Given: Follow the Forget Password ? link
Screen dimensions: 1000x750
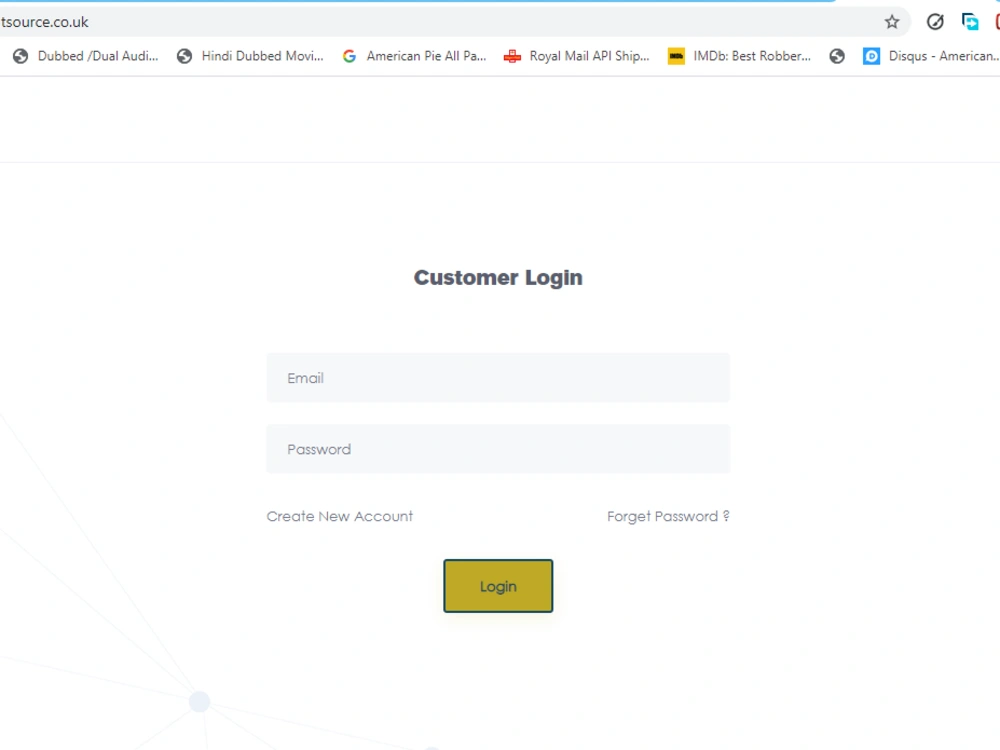Looking at the screenshot, I should tap(668, 516).
